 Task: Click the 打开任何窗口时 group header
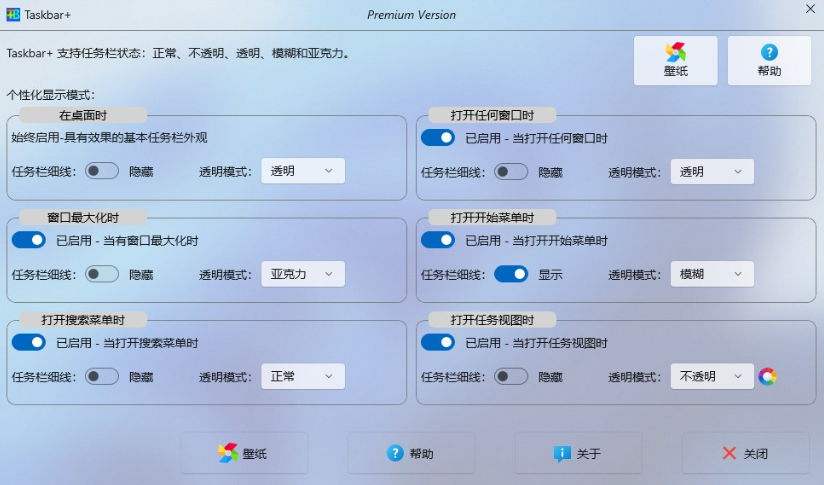point(492,115)
